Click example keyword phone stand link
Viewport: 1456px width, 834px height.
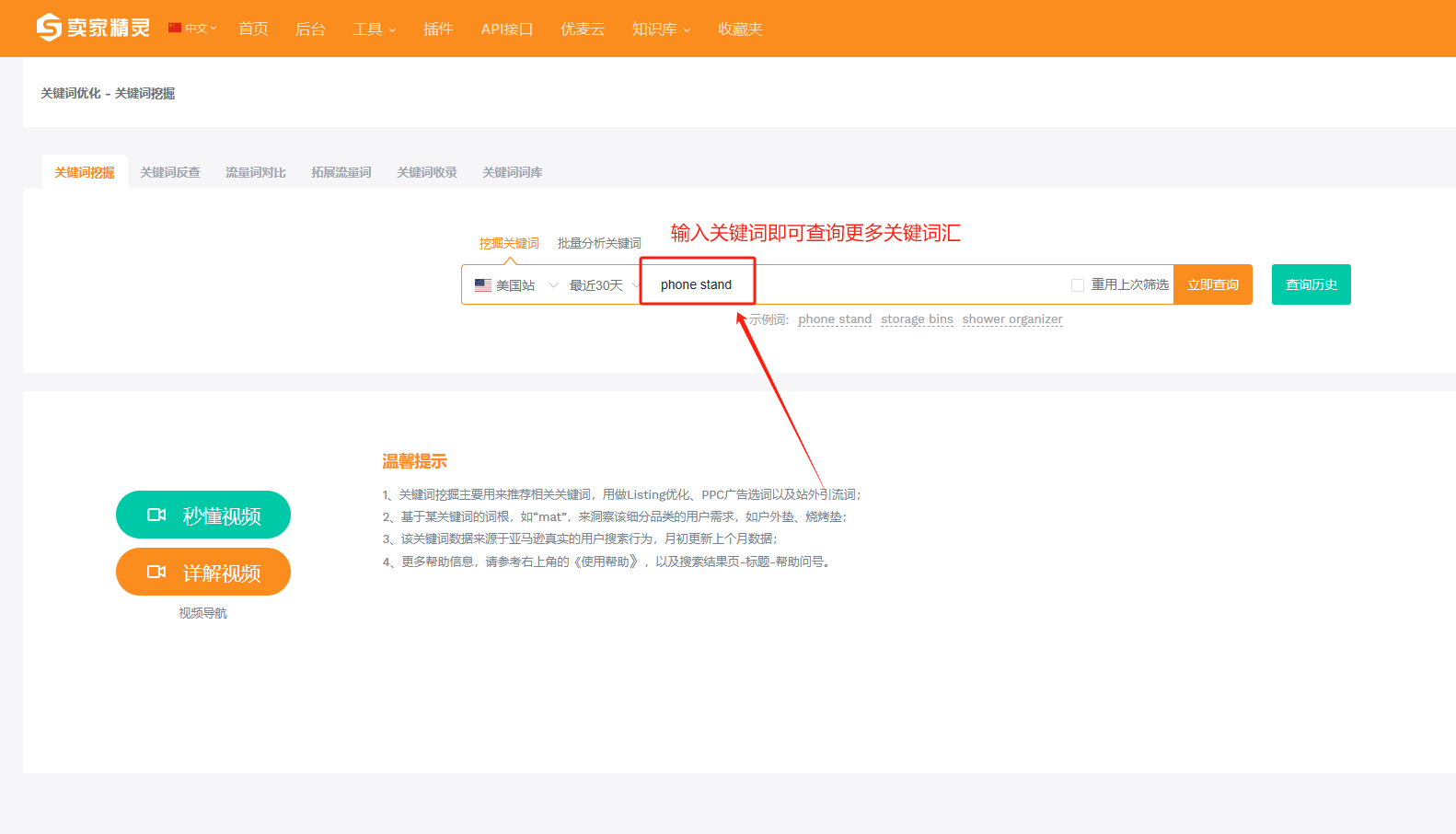[x=835, y=319]
